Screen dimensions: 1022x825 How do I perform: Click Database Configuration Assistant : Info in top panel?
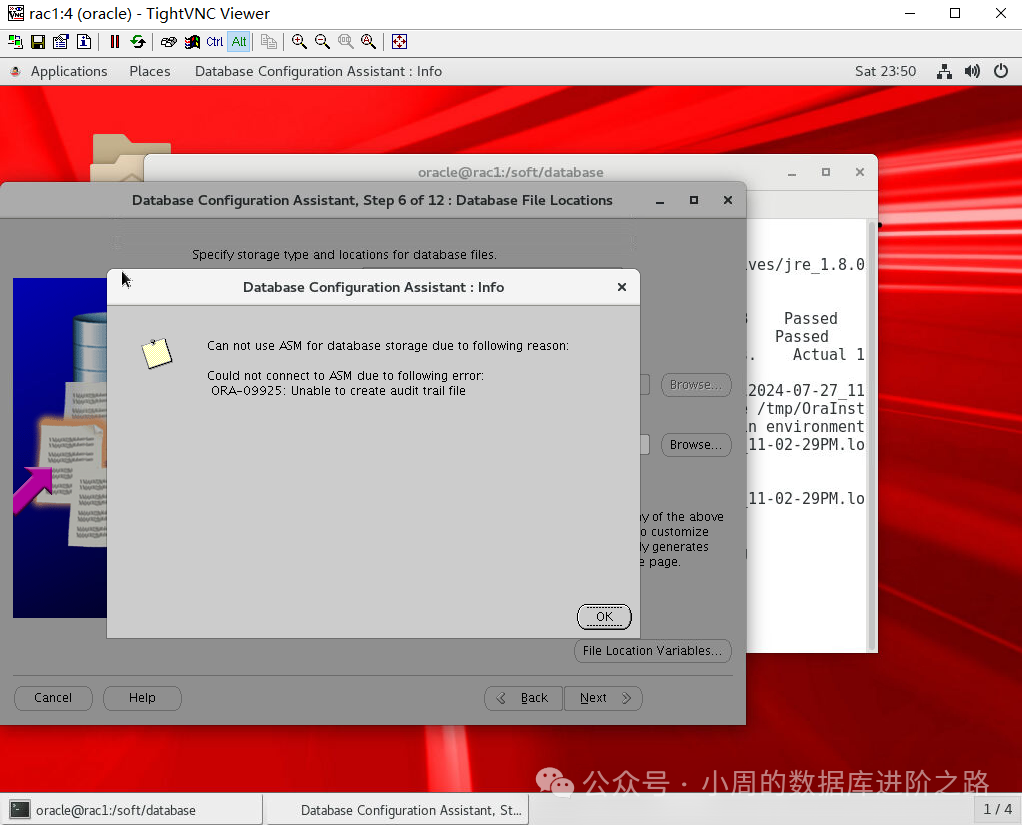click(318, 71)
